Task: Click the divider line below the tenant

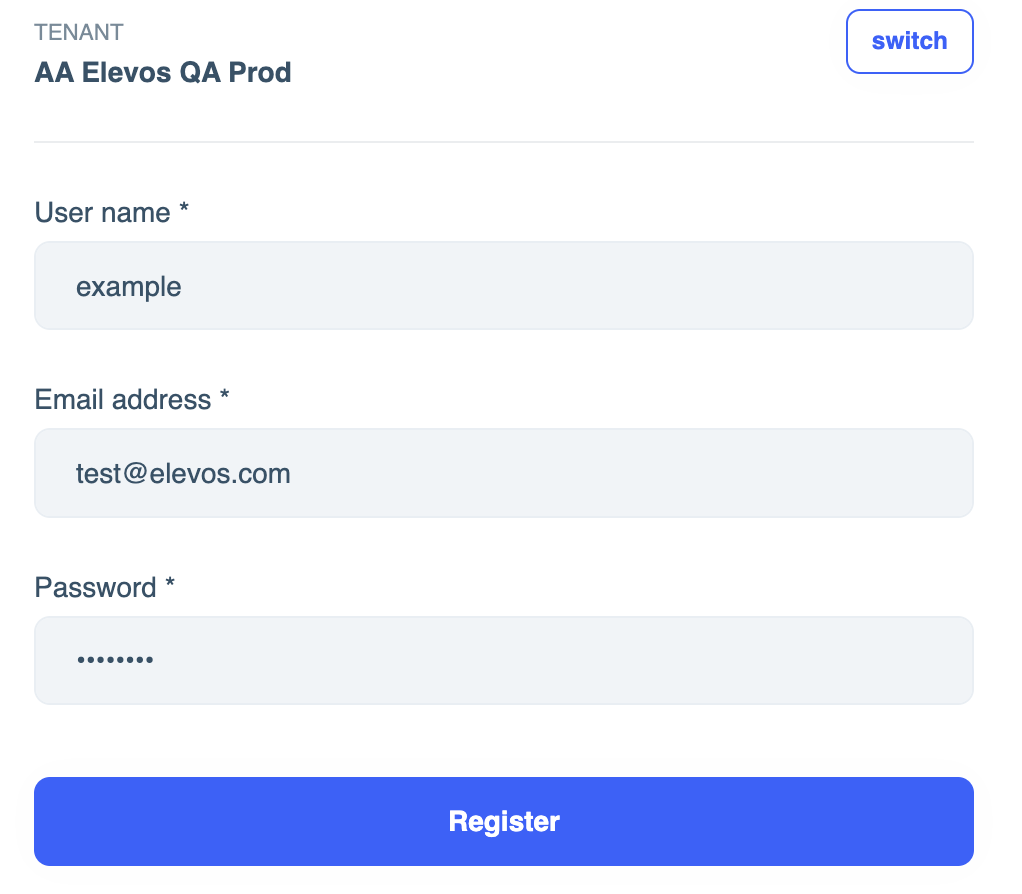Action: [504, 142]
